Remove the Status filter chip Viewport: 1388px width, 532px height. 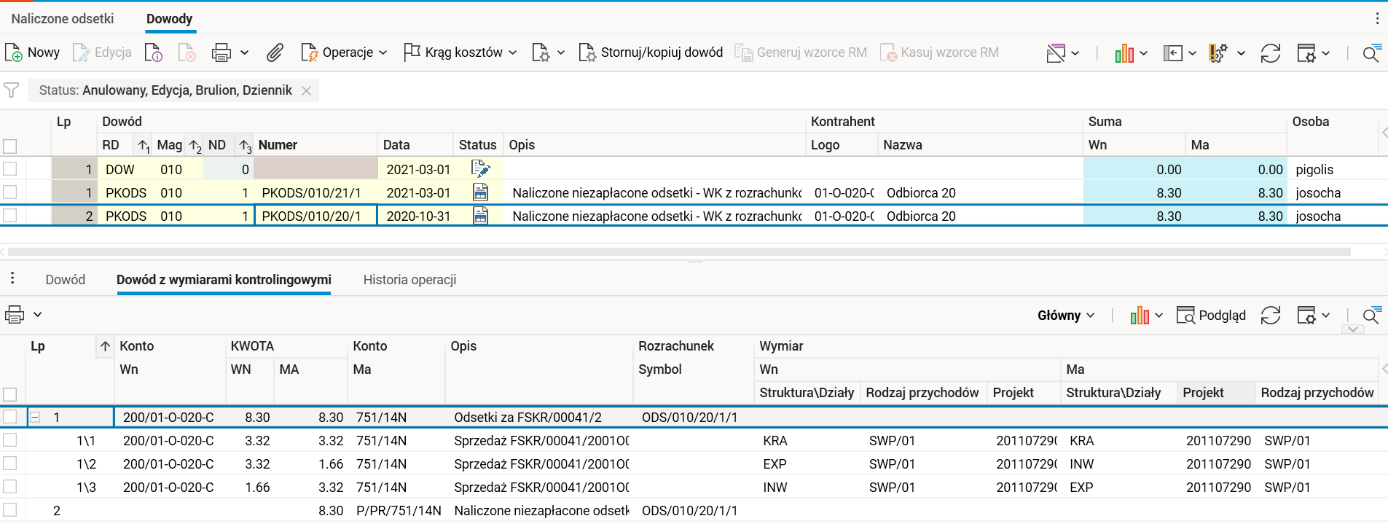[306, 90]
